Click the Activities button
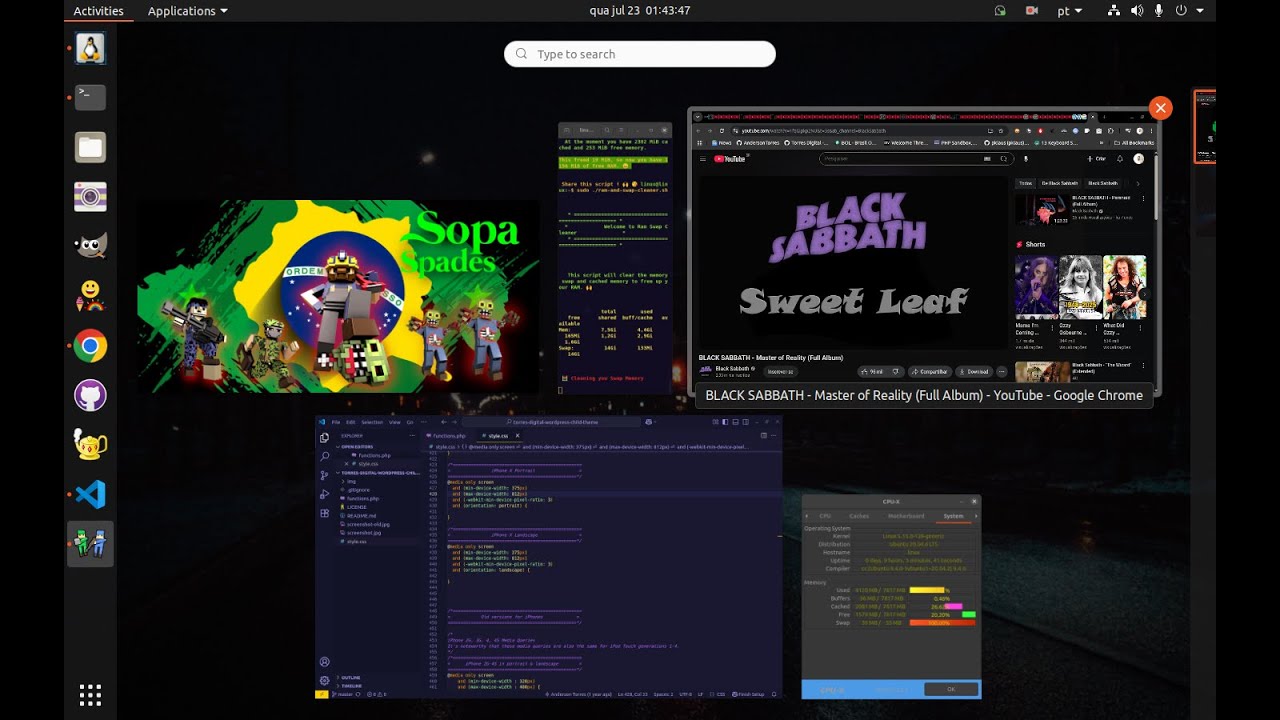 tap(98, 11)
